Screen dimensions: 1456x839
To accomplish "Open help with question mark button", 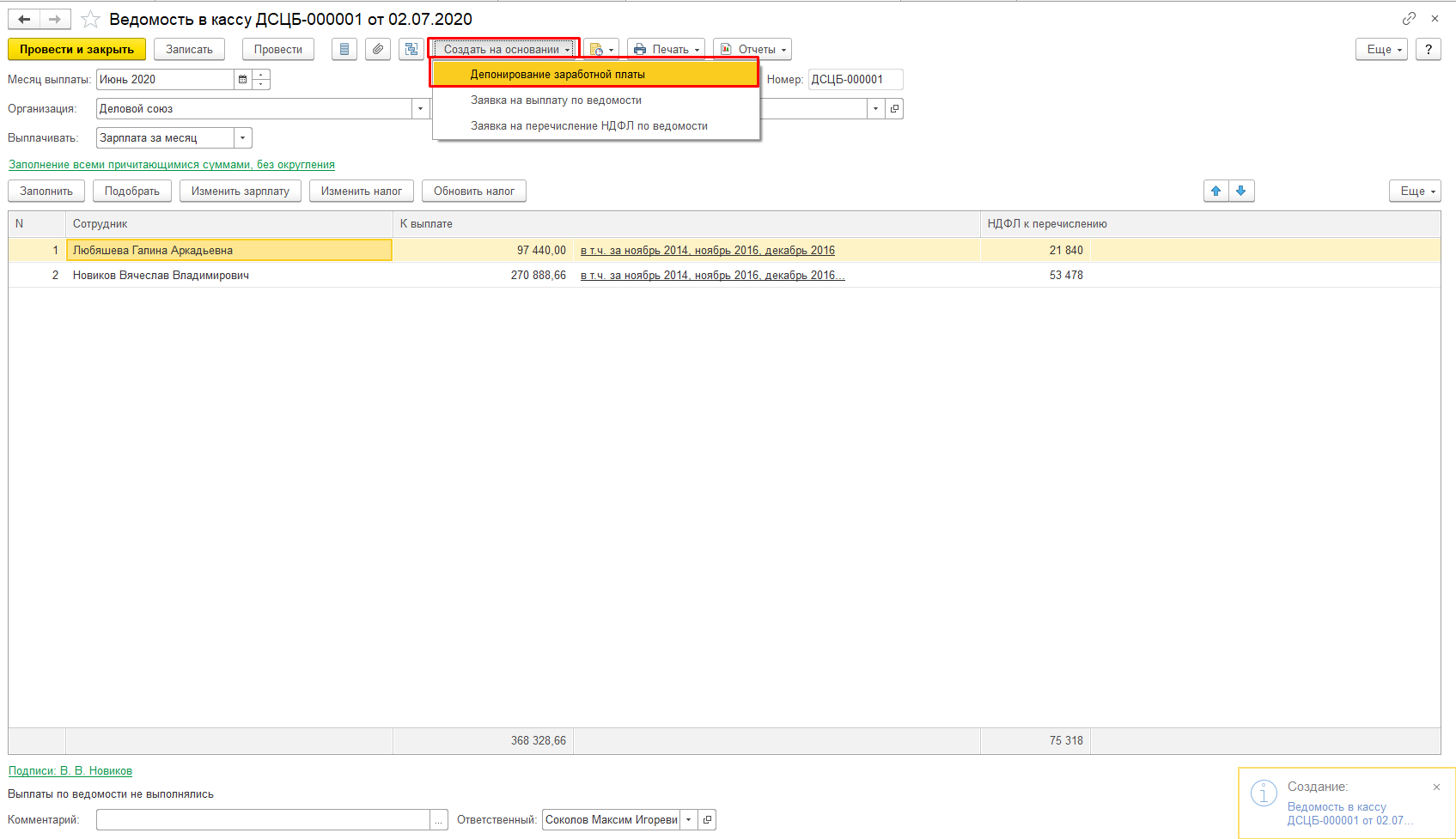I will (x=1429, y=50).
